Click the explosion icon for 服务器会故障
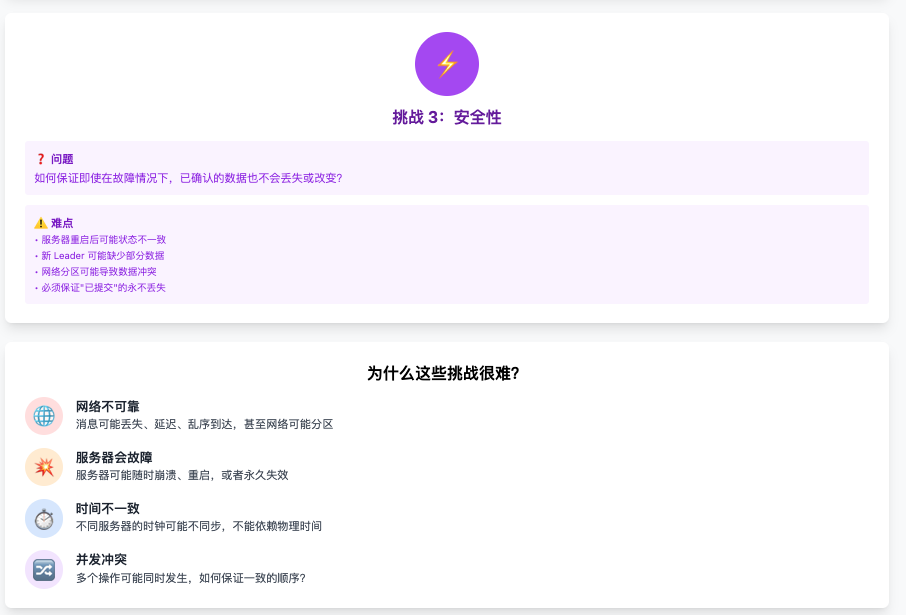 [44, 467]
